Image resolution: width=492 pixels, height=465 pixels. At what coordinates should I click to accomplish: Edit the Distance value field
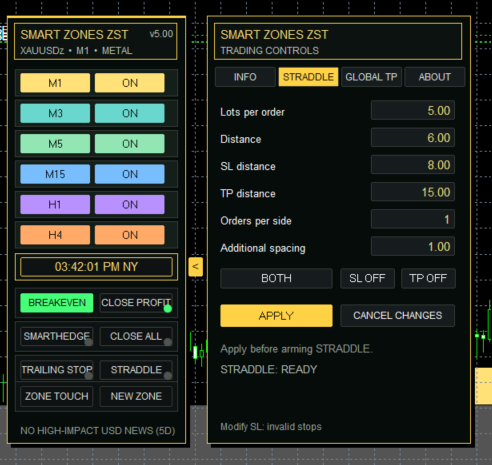coord(413,137)
